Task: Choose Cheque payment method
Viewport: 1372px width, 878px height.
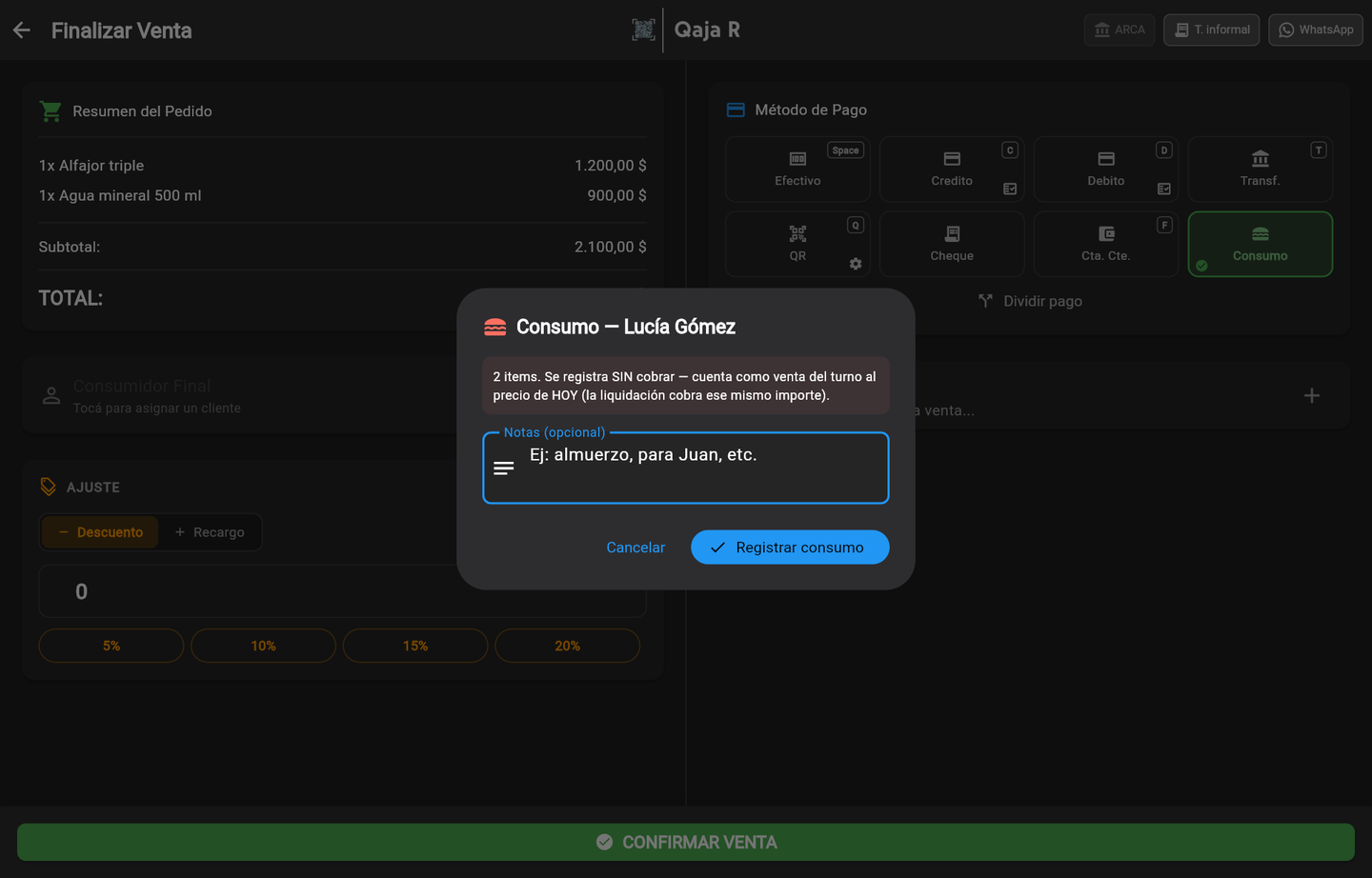Action: pos(952,244)
